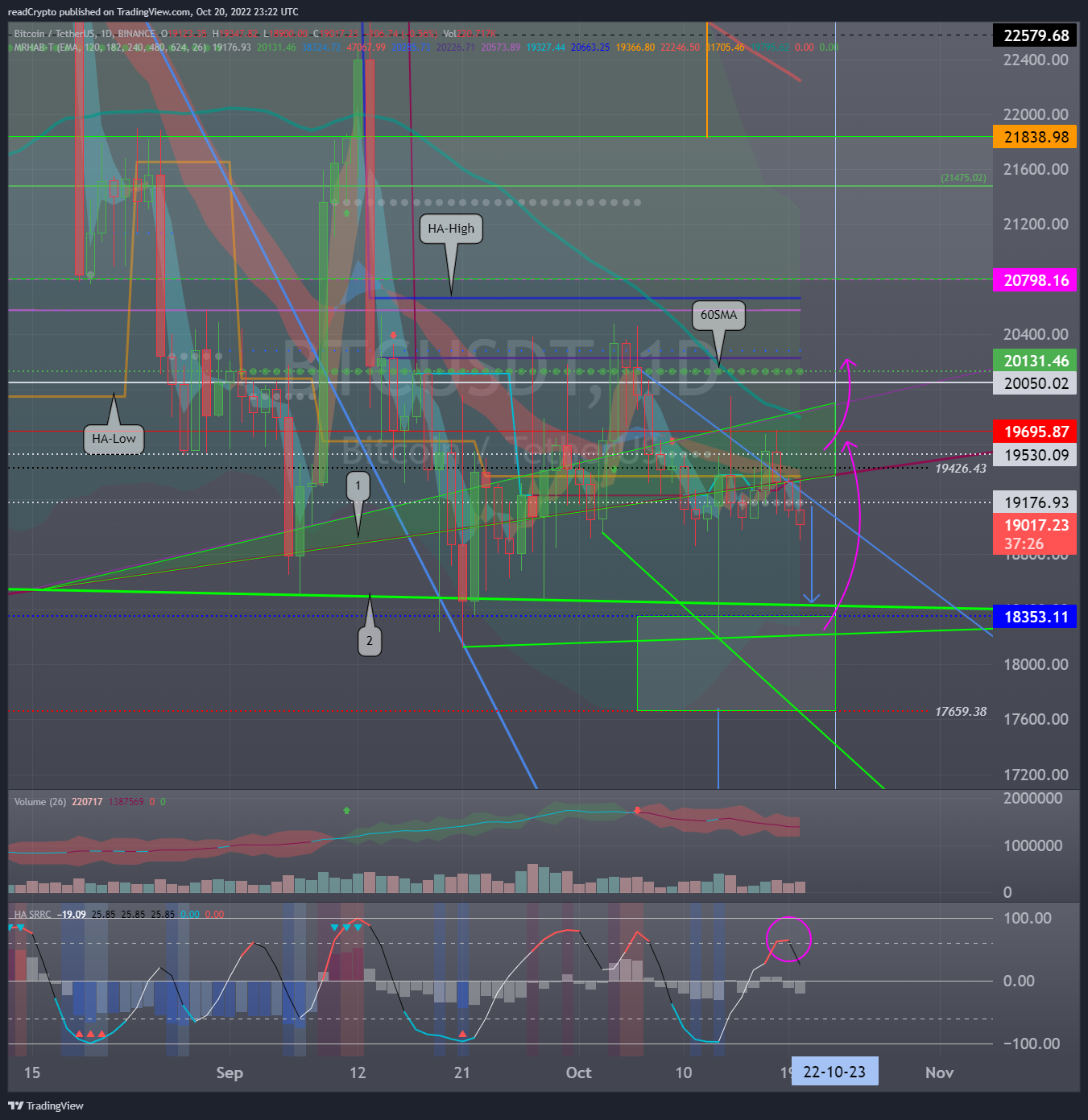The image size is (1088, 1120).
Task: Click the 10 date on time axis
Action: 683,1072
